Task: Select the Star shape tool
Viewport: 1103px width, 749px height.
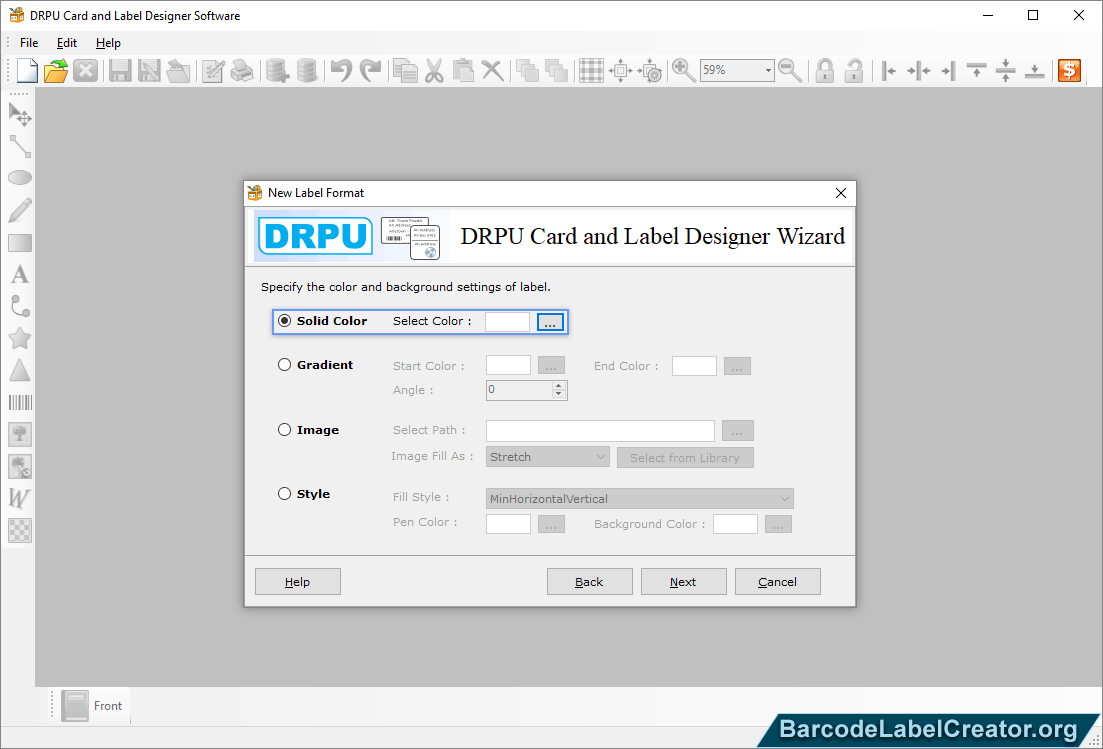Action: 20,338
